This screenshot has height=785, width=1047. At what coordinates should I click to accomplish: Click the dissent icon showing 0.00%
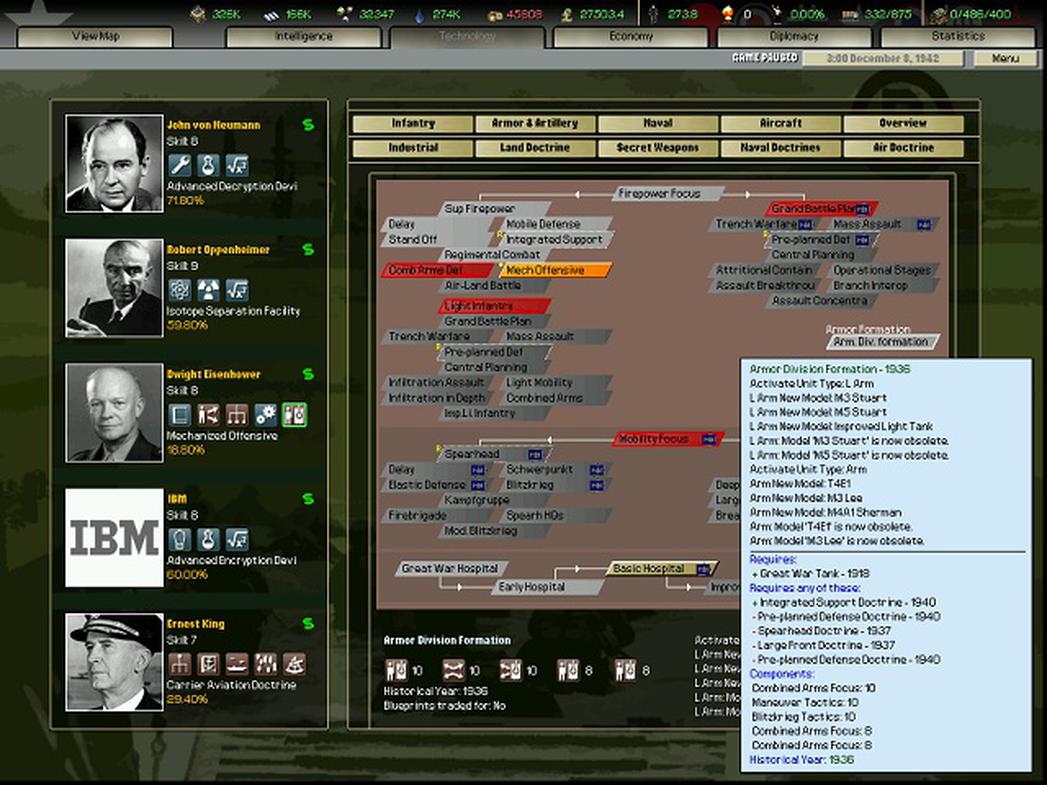point(777,13)
